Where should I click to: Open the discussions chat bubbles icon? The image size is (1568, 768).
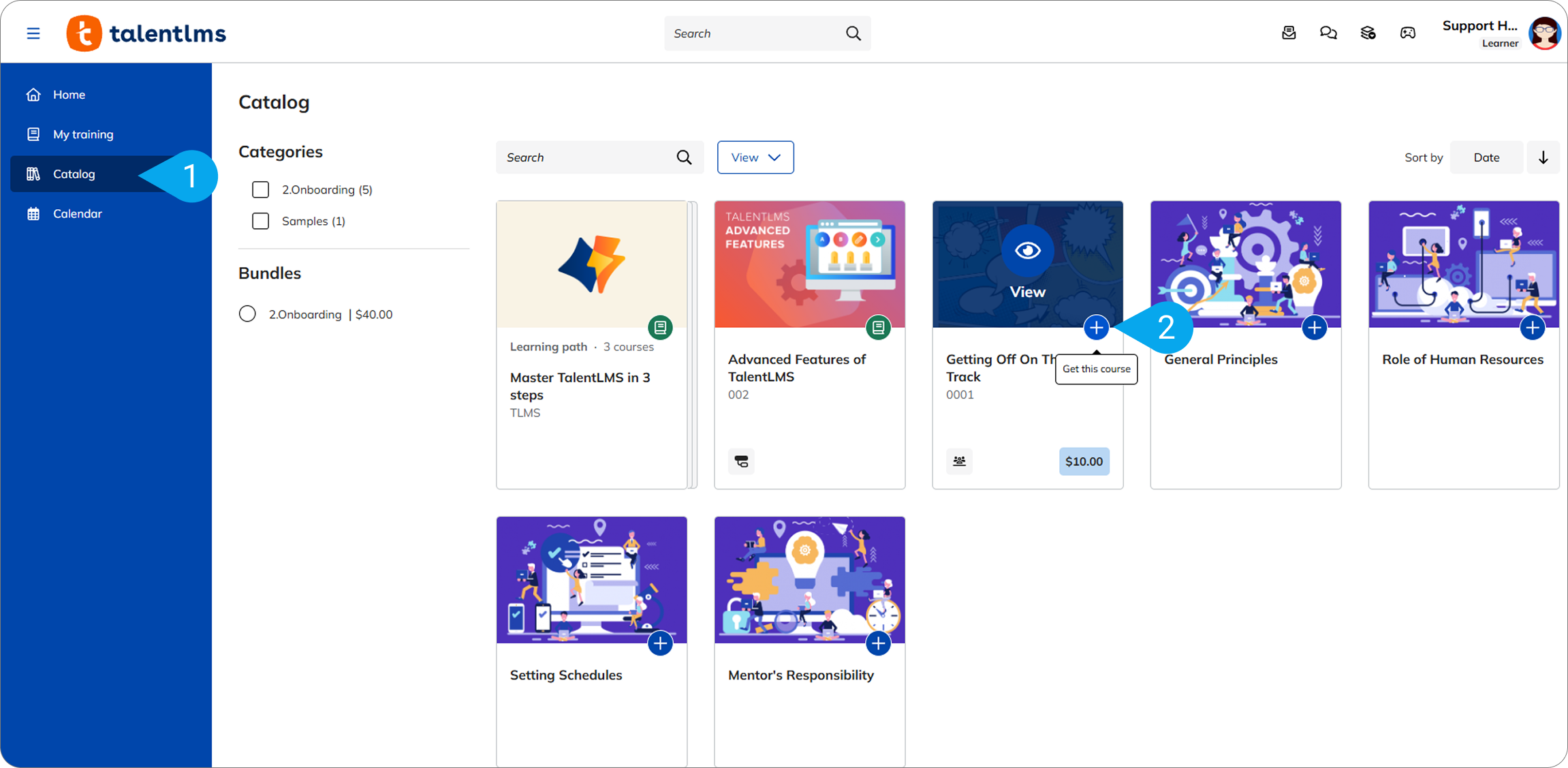click(1328, 33)
